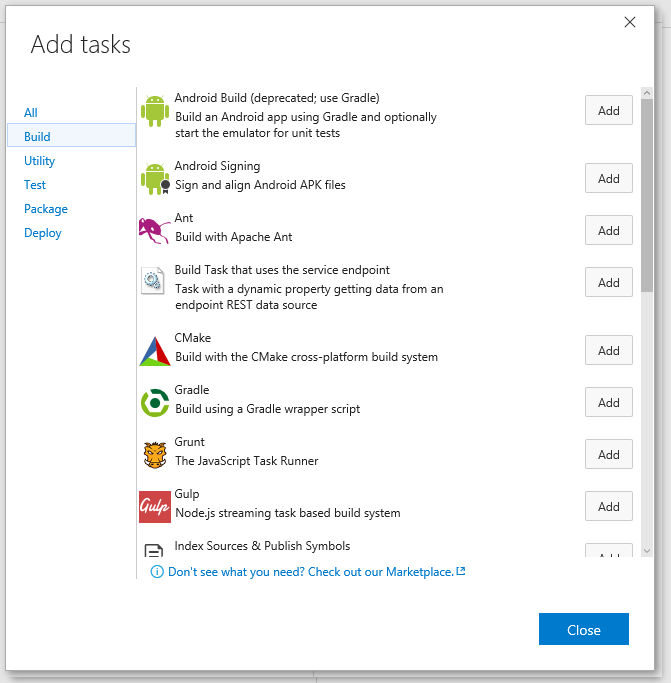This screenshot has width=671, height=683.
Task: Click the Apache Ant icon
Action: (x=155, y=230)
